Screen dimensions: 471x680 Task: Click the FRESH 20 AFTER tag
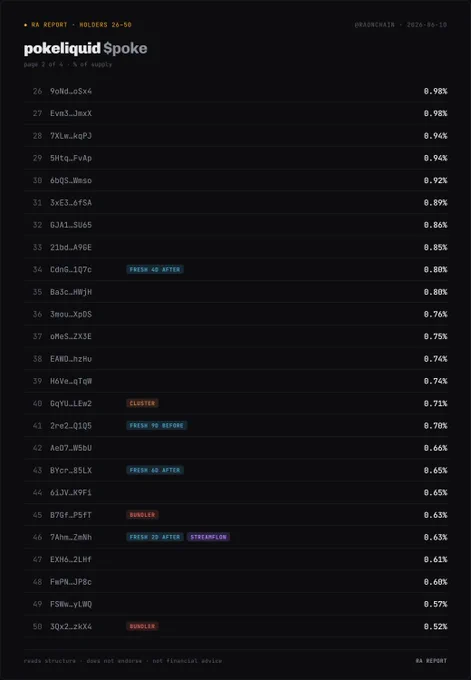[155, 537]
